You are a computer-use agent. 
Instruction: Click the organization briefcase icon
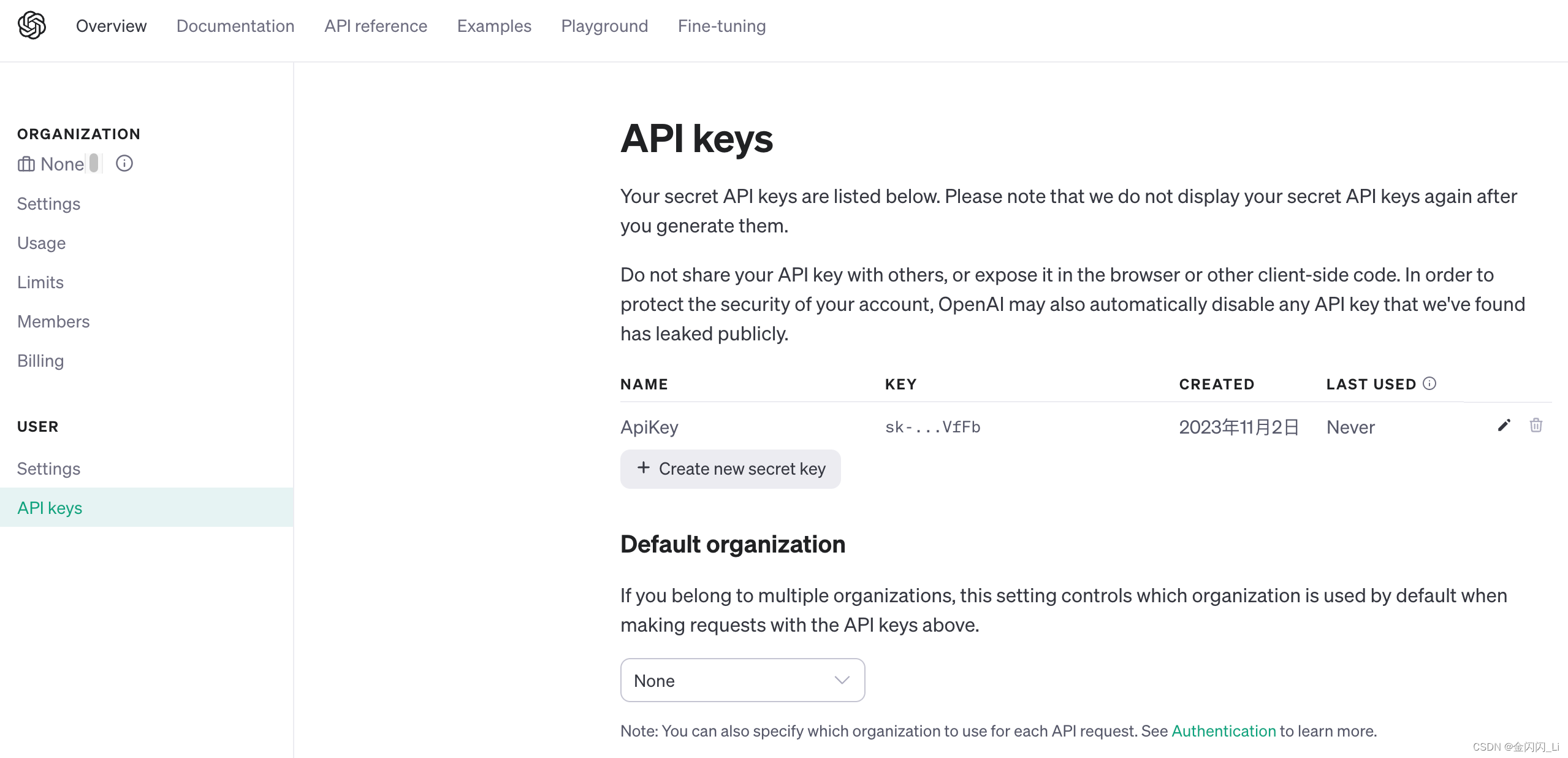click(26, 164)
